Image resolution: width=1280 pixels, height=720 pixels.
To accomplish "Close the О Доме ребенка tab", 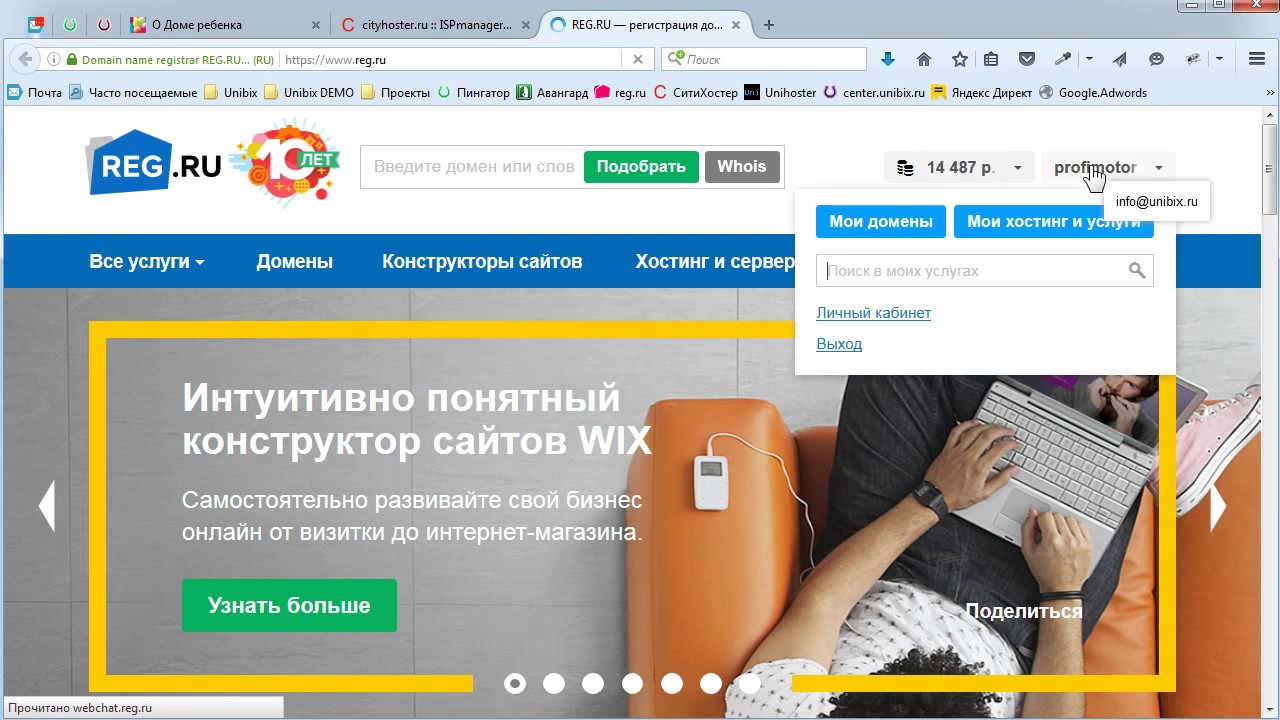I will pyautogui.click(x=315, y=25).
